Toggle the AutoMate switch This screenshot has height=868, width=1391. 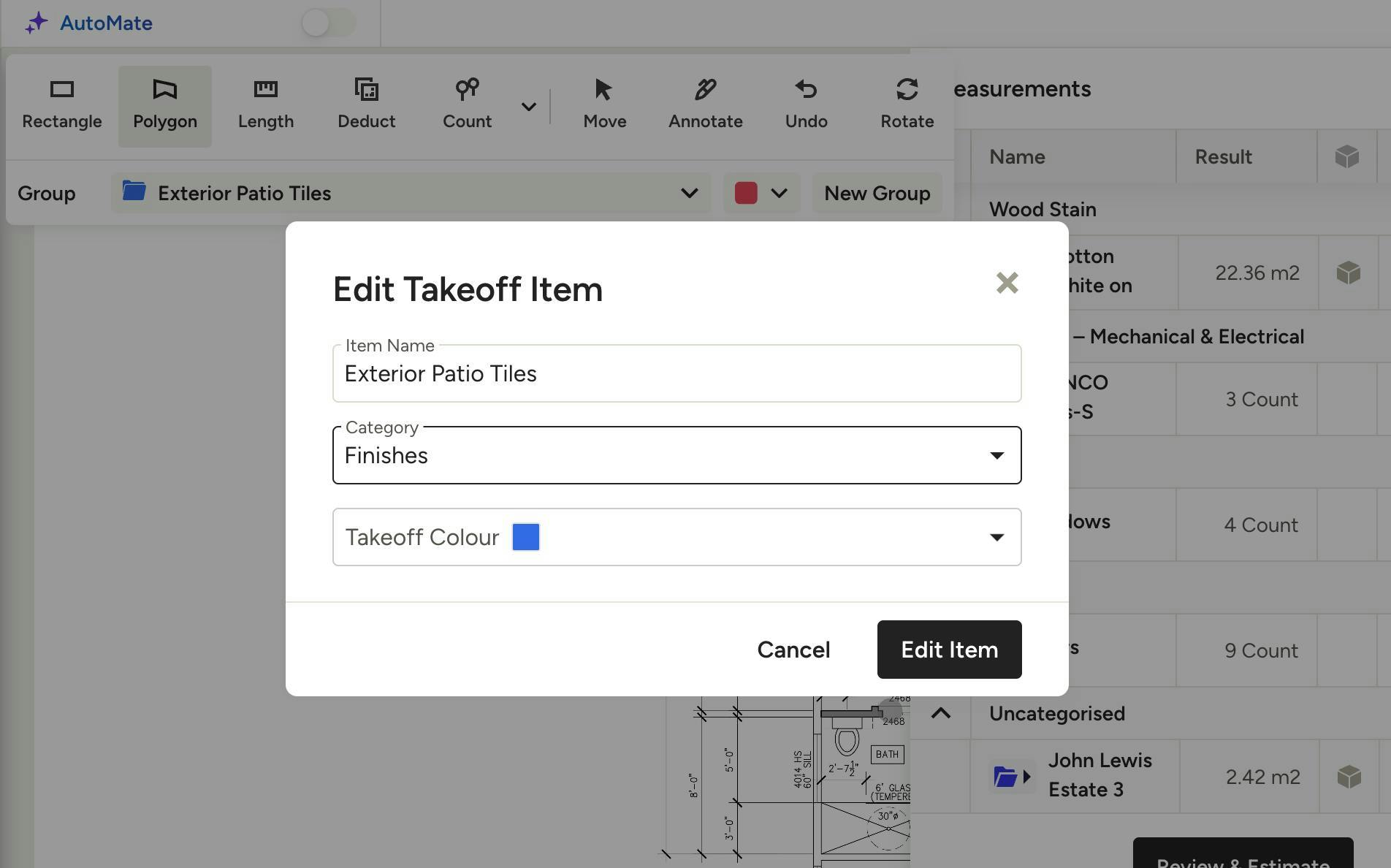(329, 23)
